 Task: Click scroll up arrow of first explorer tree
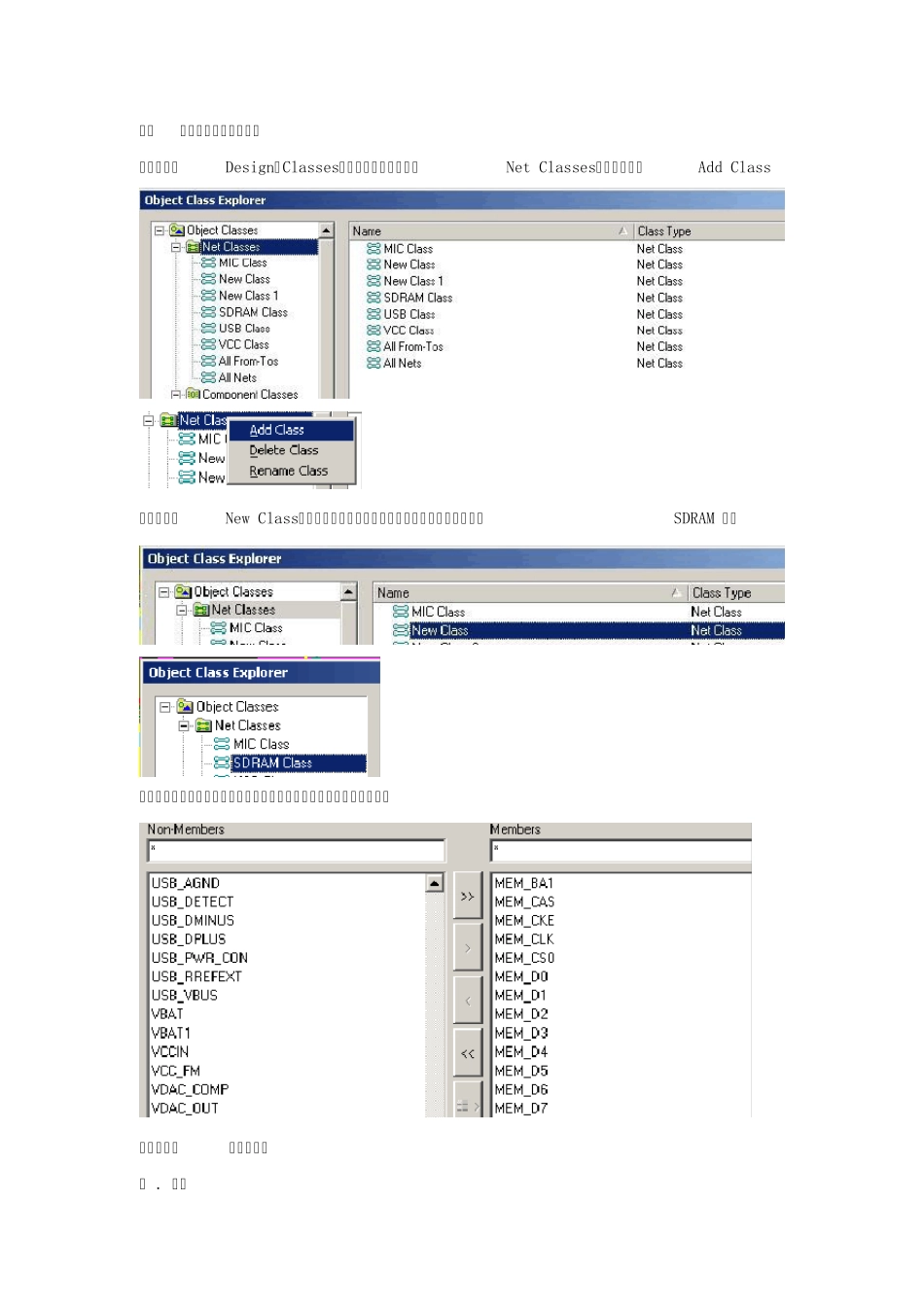point(326,230)
